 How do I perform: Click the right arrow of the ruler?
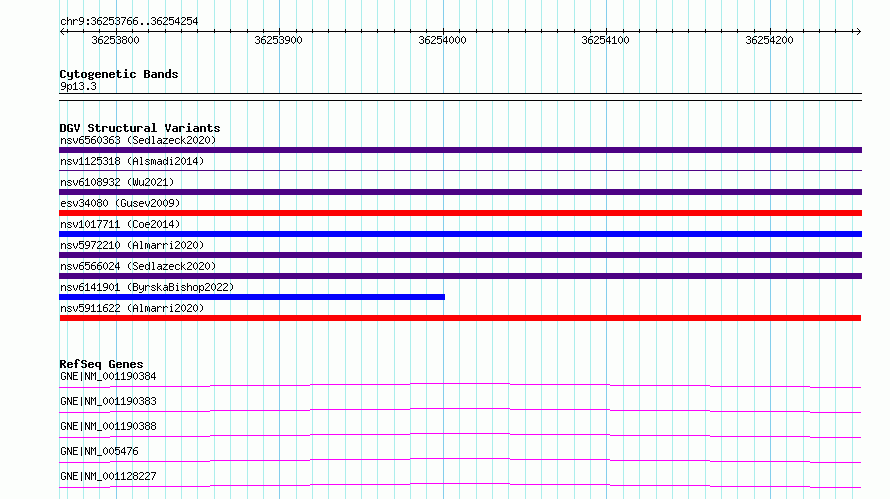click(x=858, y=31)
